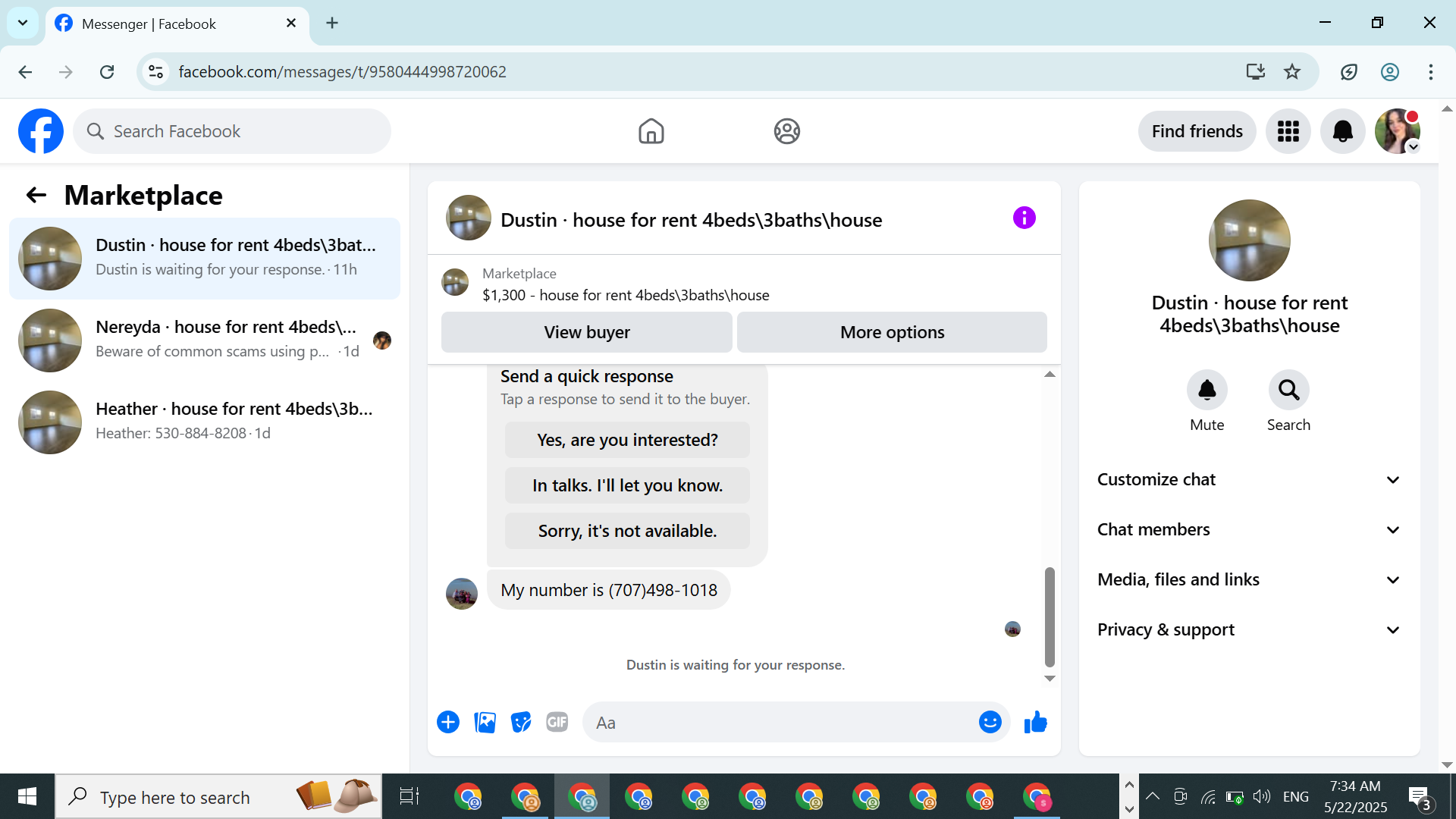
Task: Expand Media, files and links section
Action: 1250,579
